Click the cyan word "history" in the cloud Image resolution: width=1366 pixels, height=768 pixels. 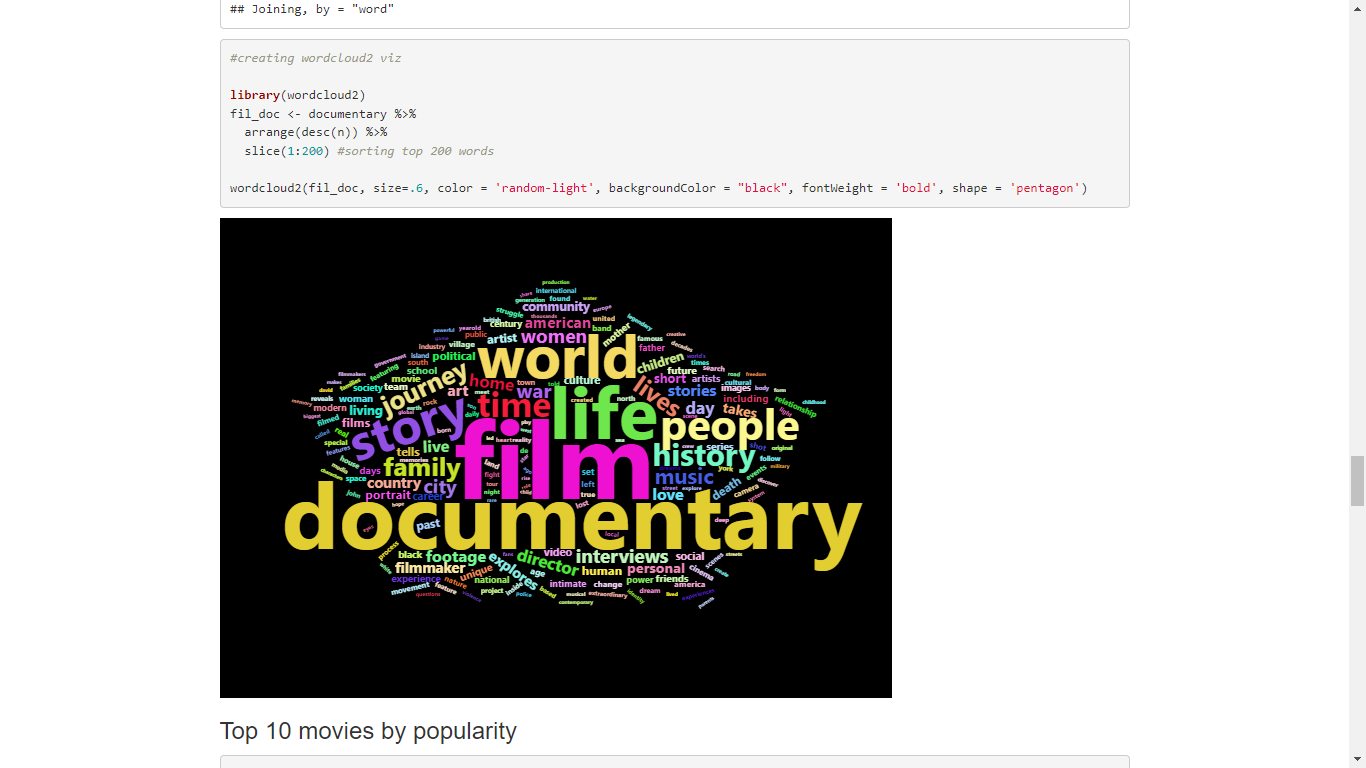(x=703, y=456)
